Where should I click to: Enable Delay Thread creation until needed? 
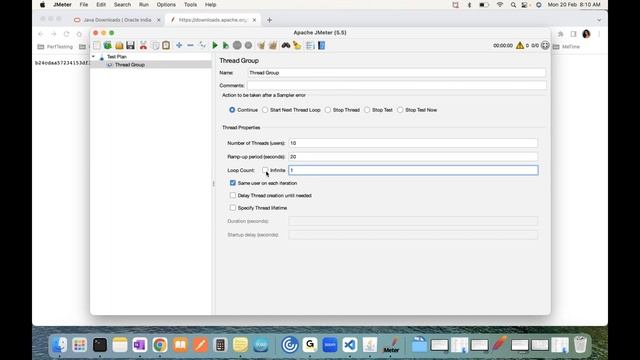[233, 196]
